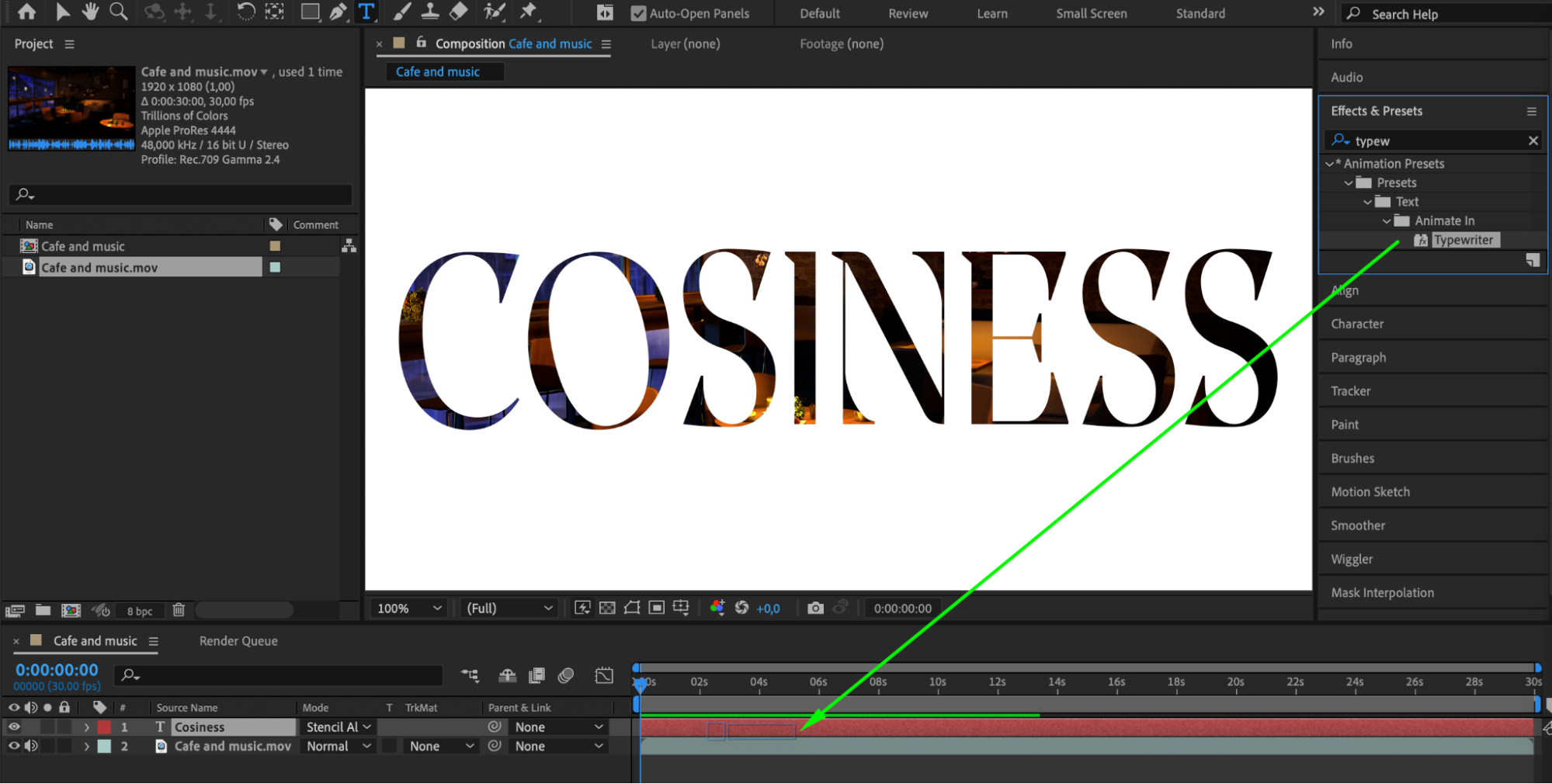Click the red label color of Cosiness layer
Image resolution: width=1552 pixels, height=784 pixels.
point(104,727)
